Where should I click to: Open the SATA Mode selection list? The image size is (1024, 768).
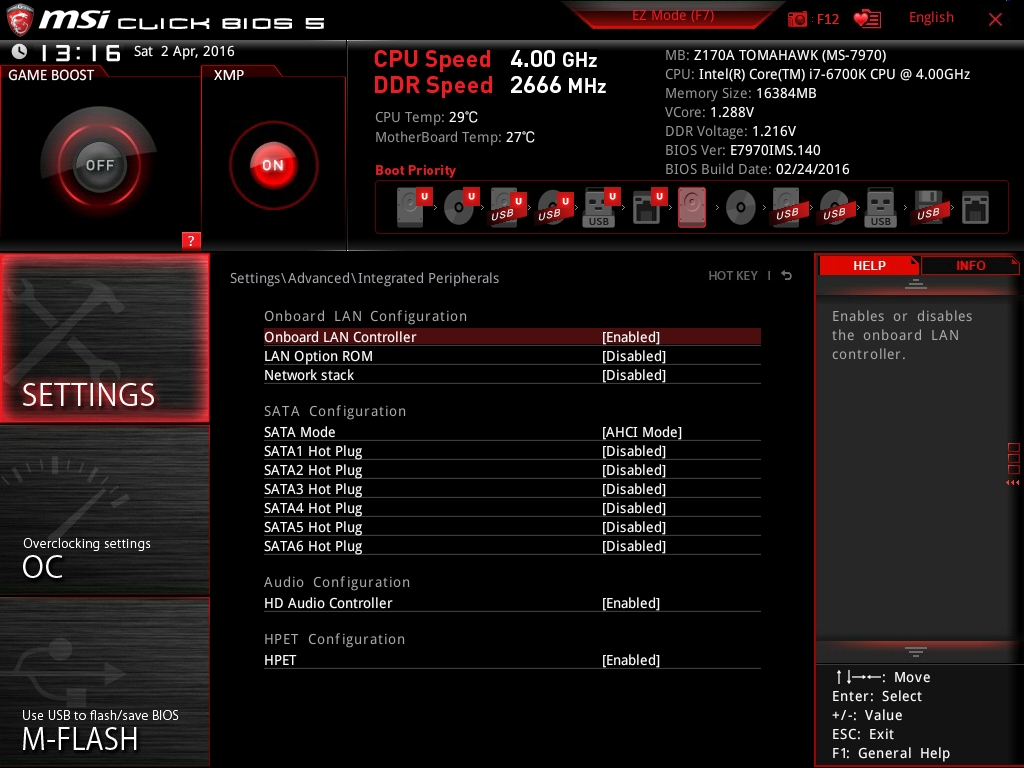512,432
